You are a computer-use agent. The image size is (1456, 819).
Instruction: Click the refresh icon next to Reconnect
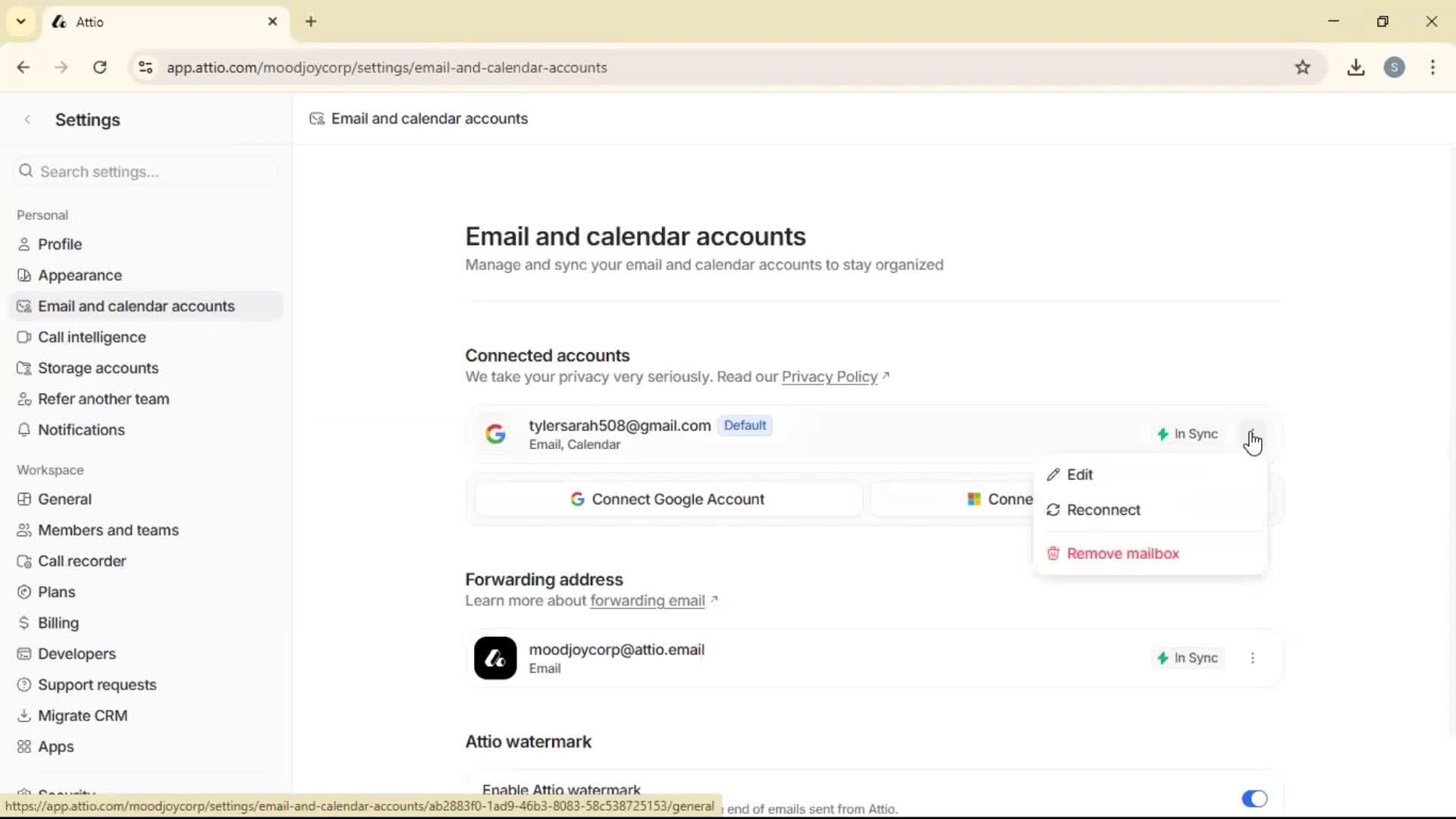pos(1053,510)
